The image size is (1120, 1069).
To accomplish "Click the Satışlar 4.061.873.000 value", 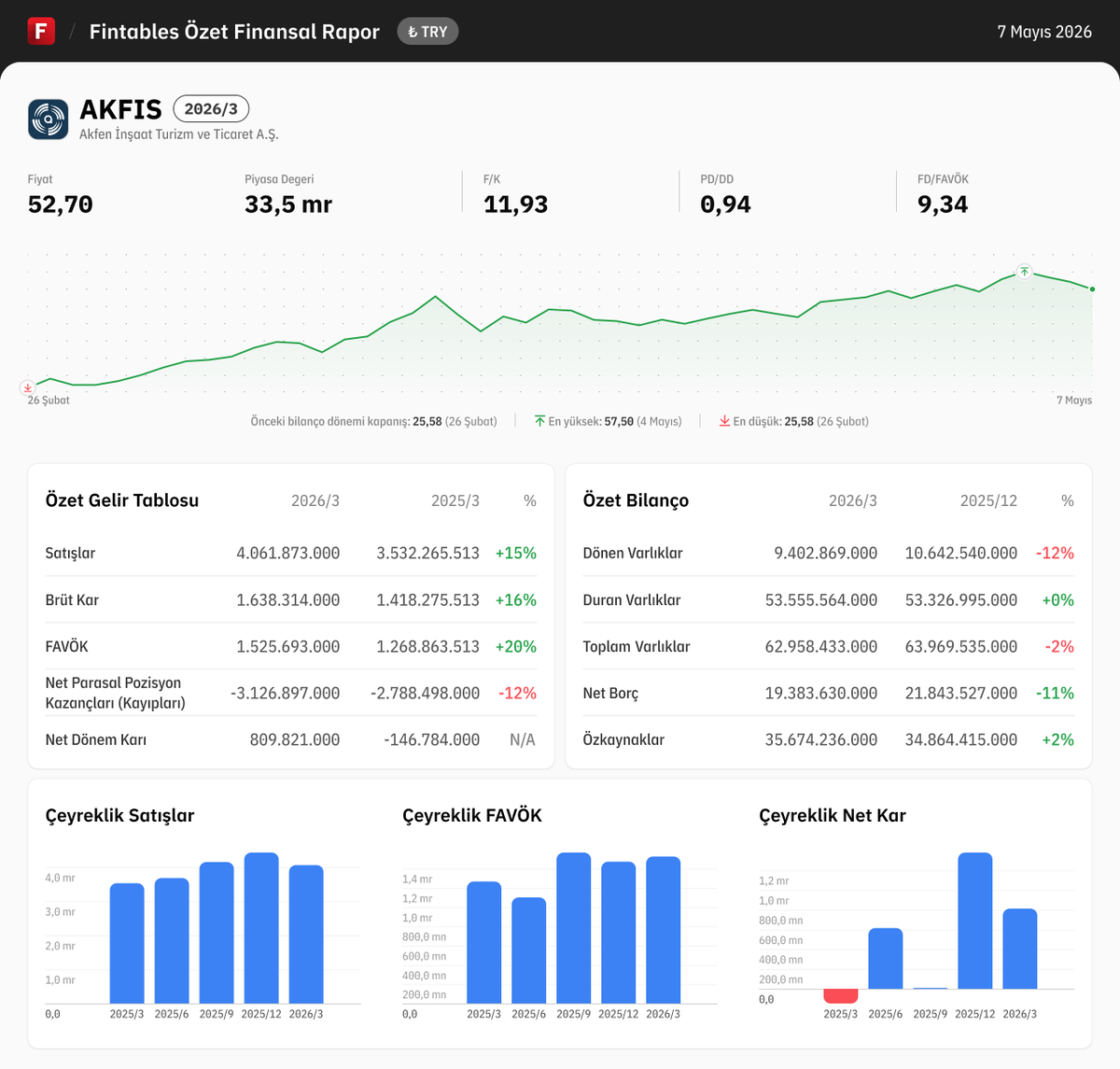I will [287, 553].
